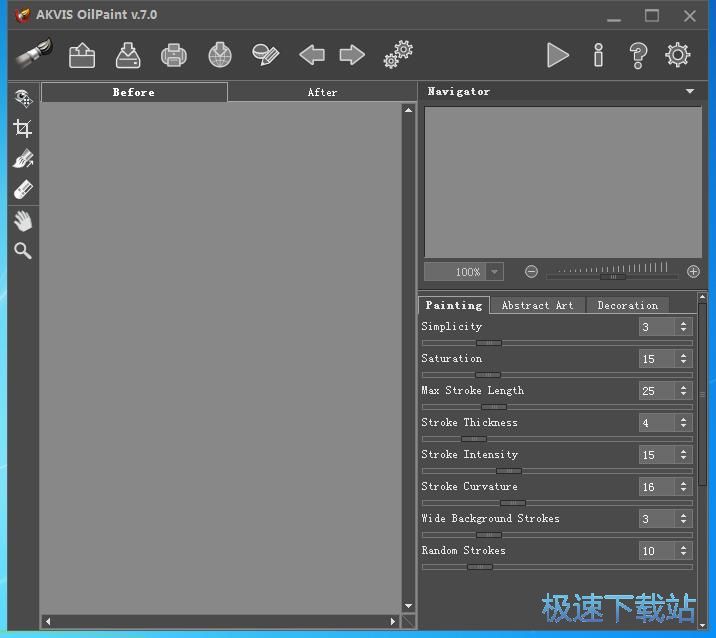Click the Saturation slider handle
Screen dimensions: 716x638
487,375
